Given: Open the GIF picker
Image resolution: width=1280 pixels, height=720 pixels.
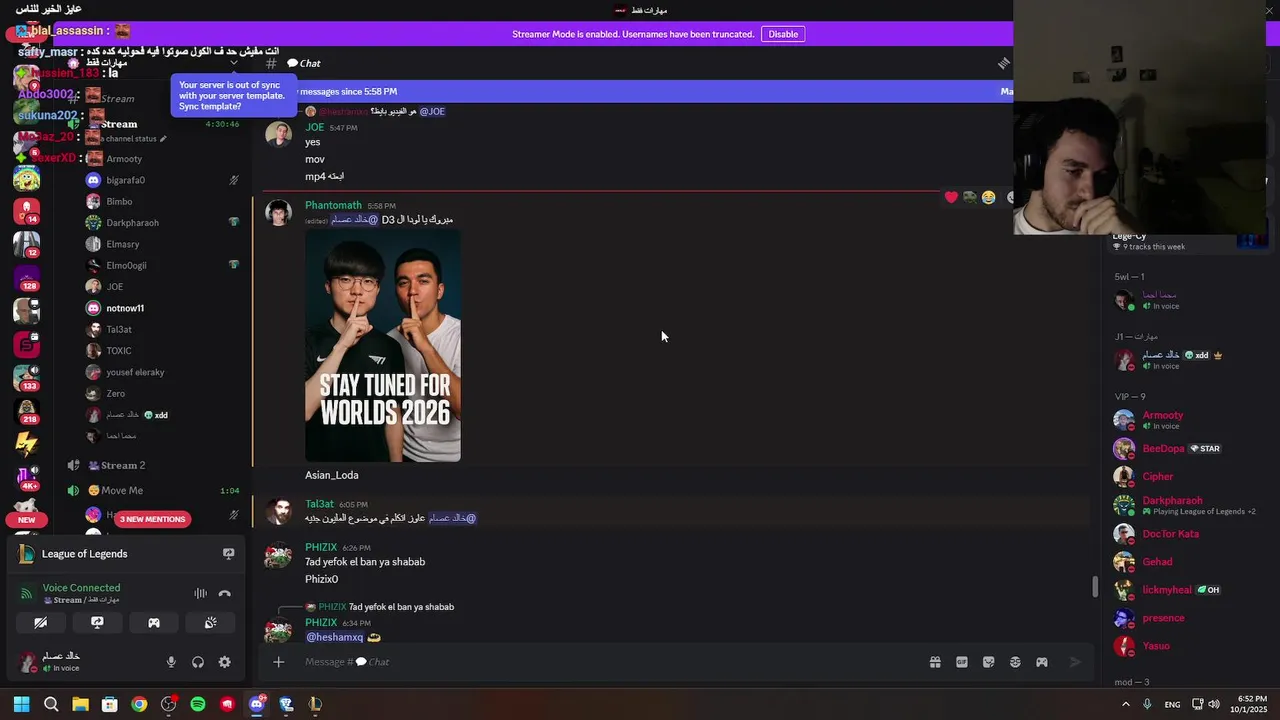Looking at the screenshot, I should point(962,662).
